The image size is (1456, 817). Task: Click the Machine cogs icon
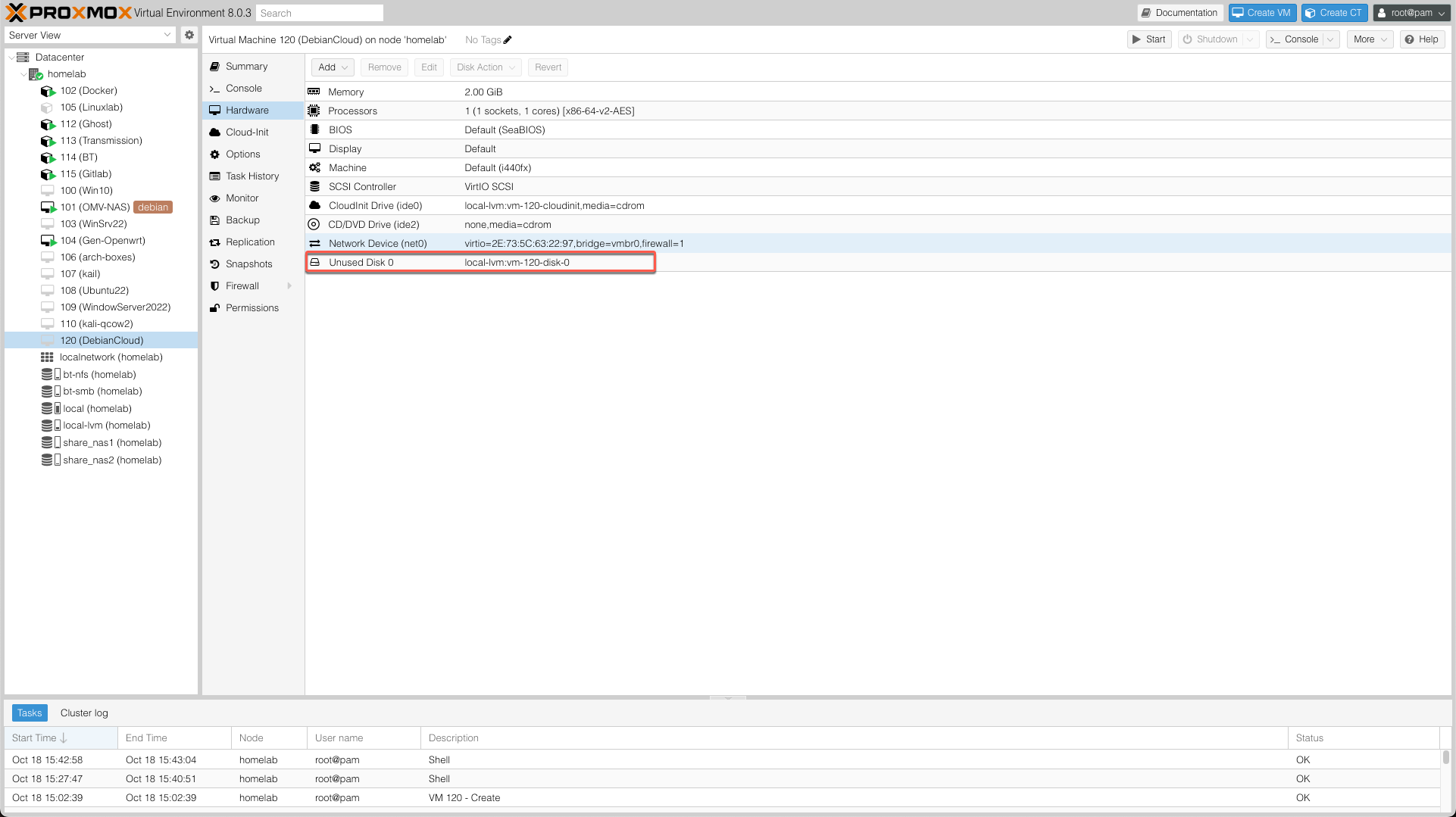point(314,167)
